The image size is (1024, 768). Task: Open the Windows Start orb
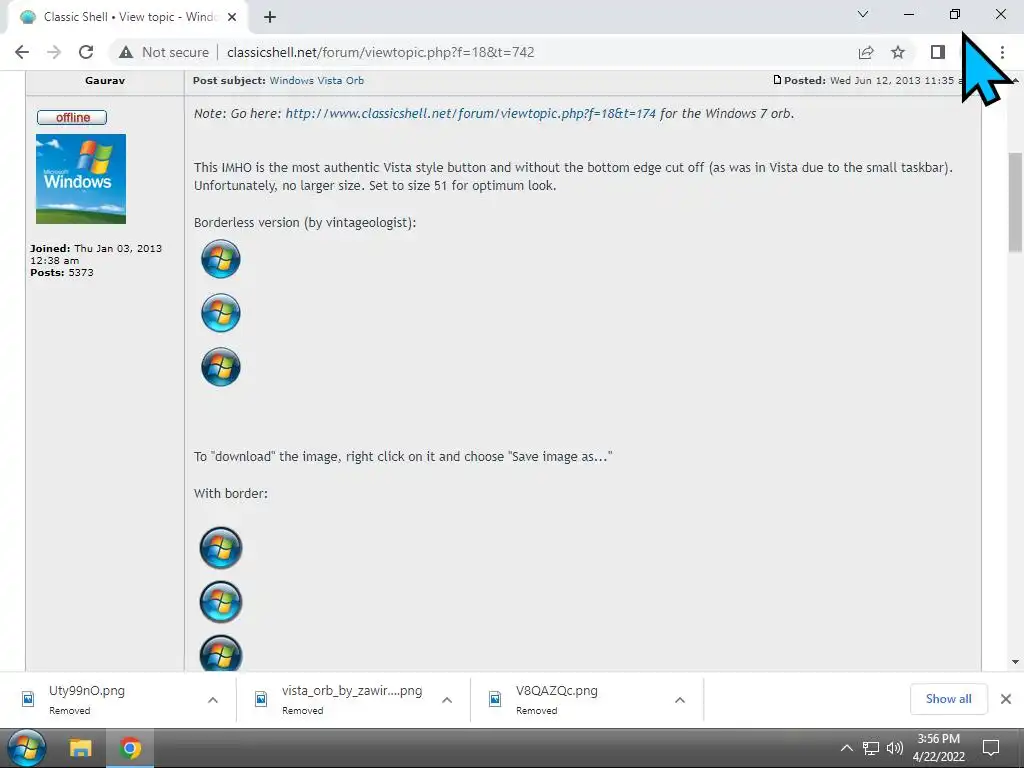[27, 748]
